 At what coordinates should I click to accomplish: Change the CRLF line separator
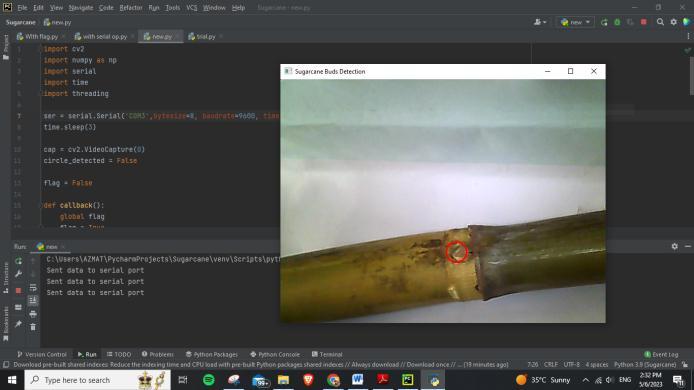(551, 365)
